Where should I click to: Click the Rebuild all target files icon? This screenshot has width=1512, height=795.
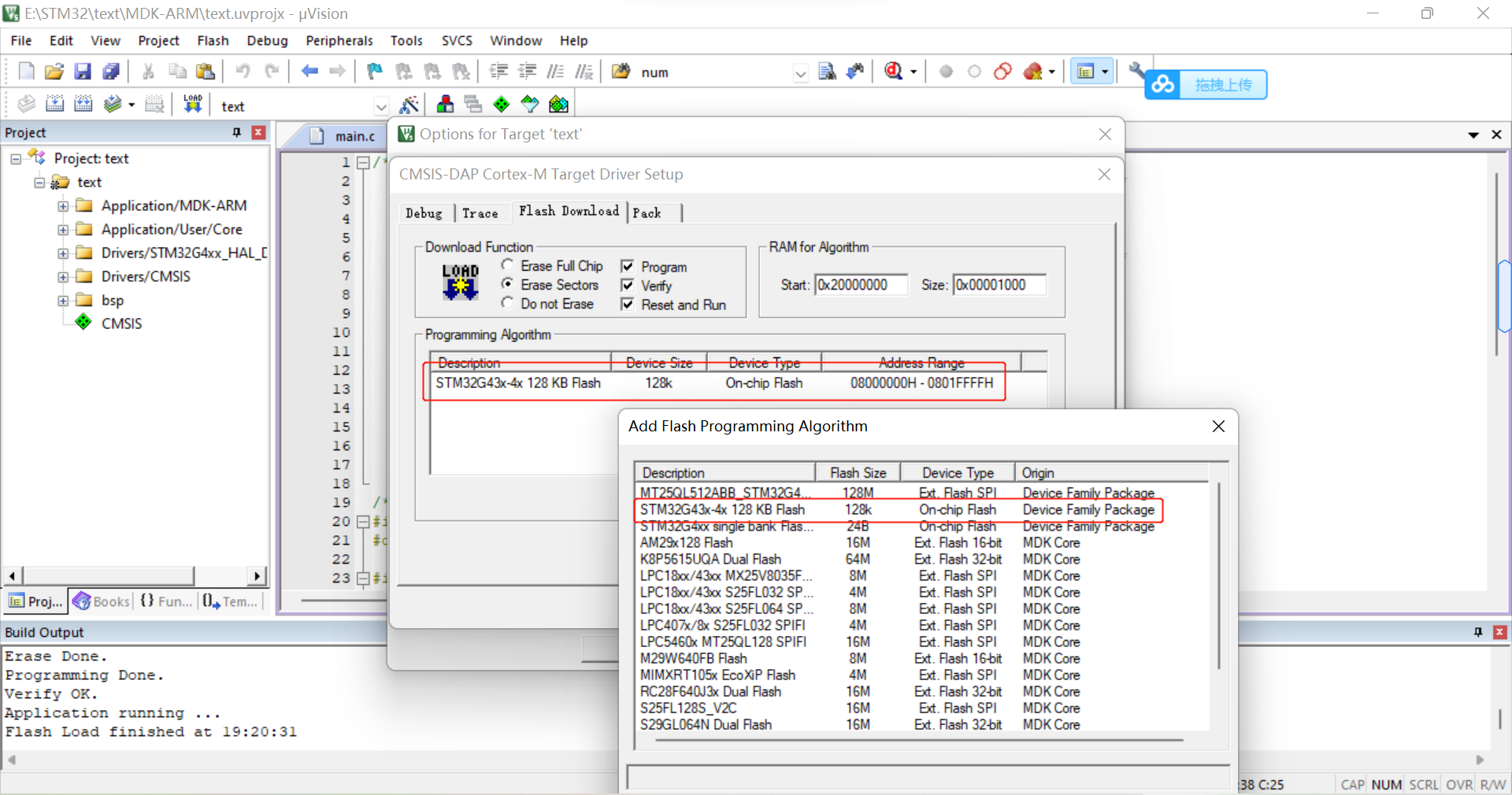83,104
